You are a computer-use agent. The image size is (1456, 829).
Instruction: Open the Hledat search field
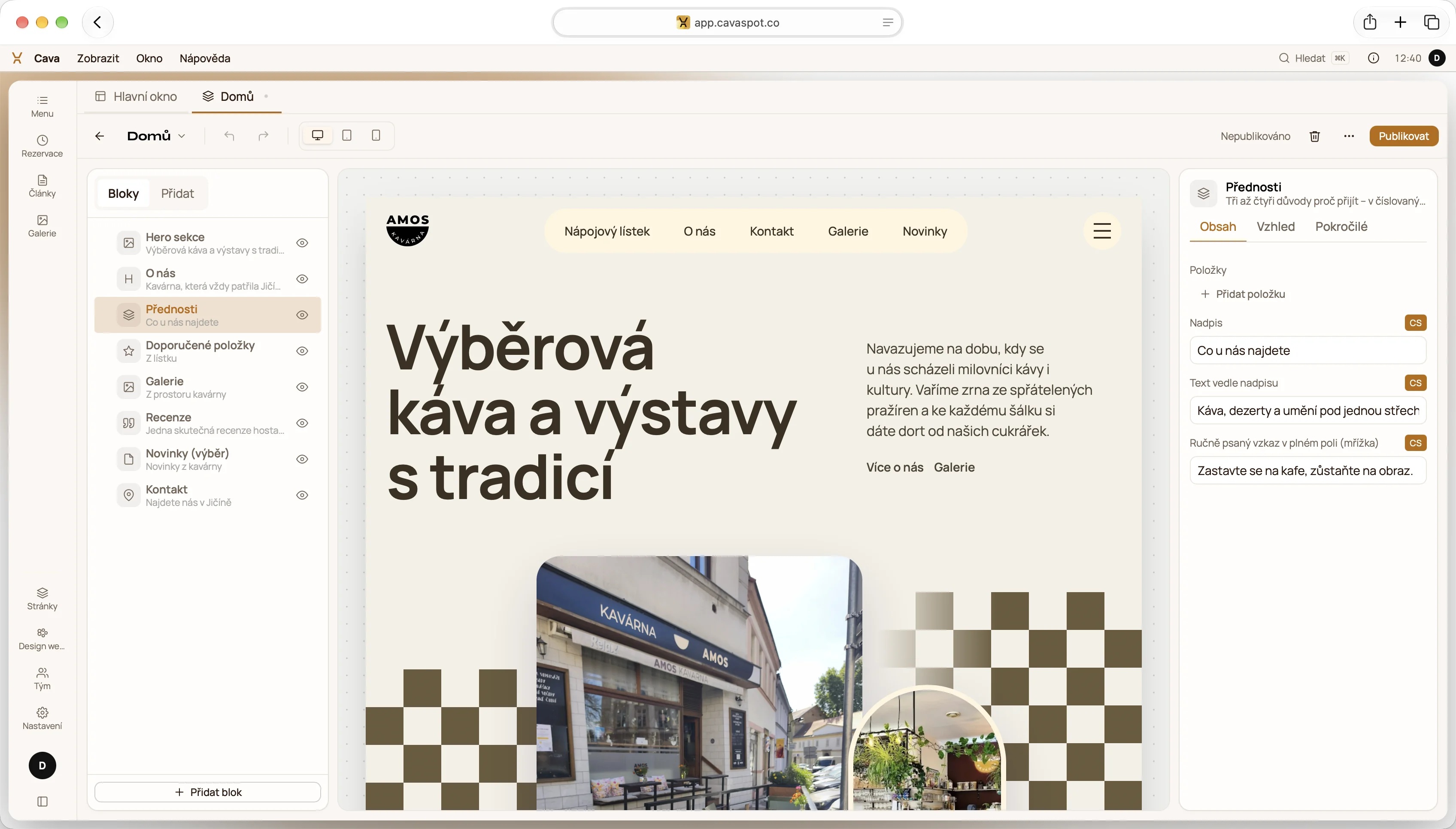coord(1313,58)
